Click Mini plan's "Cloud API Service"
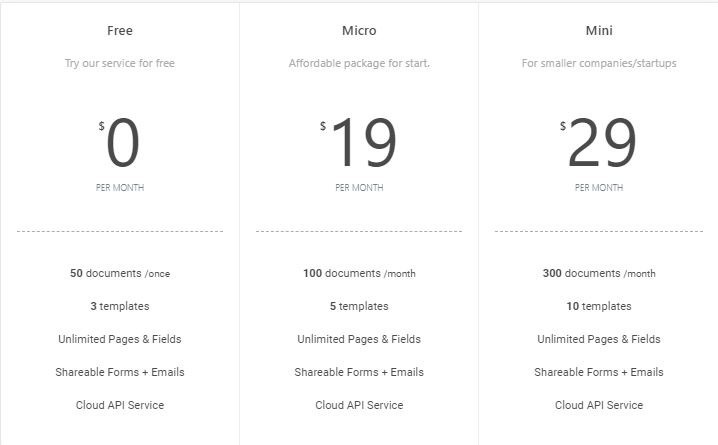Image resolution: width=718 pixels, height=445 pixels. click(599, 405)
